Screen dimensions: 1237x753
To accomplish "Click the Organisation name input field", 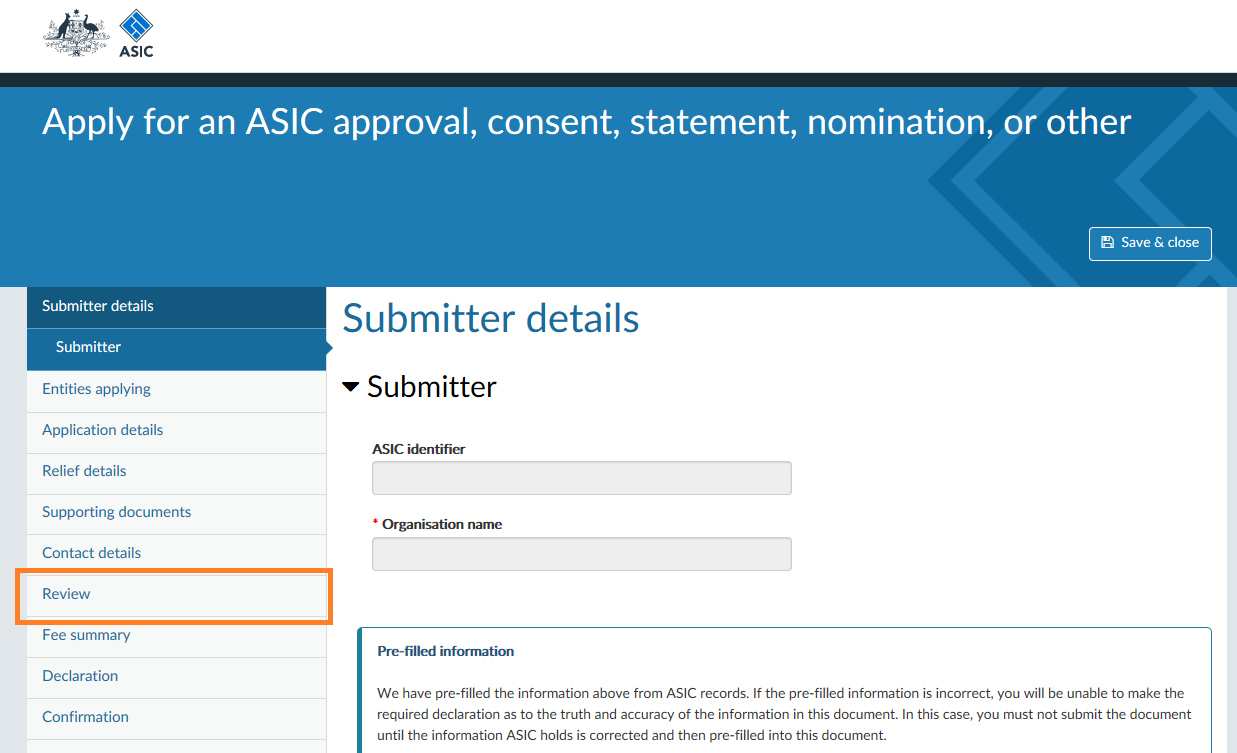I will [x=581, y=554].
